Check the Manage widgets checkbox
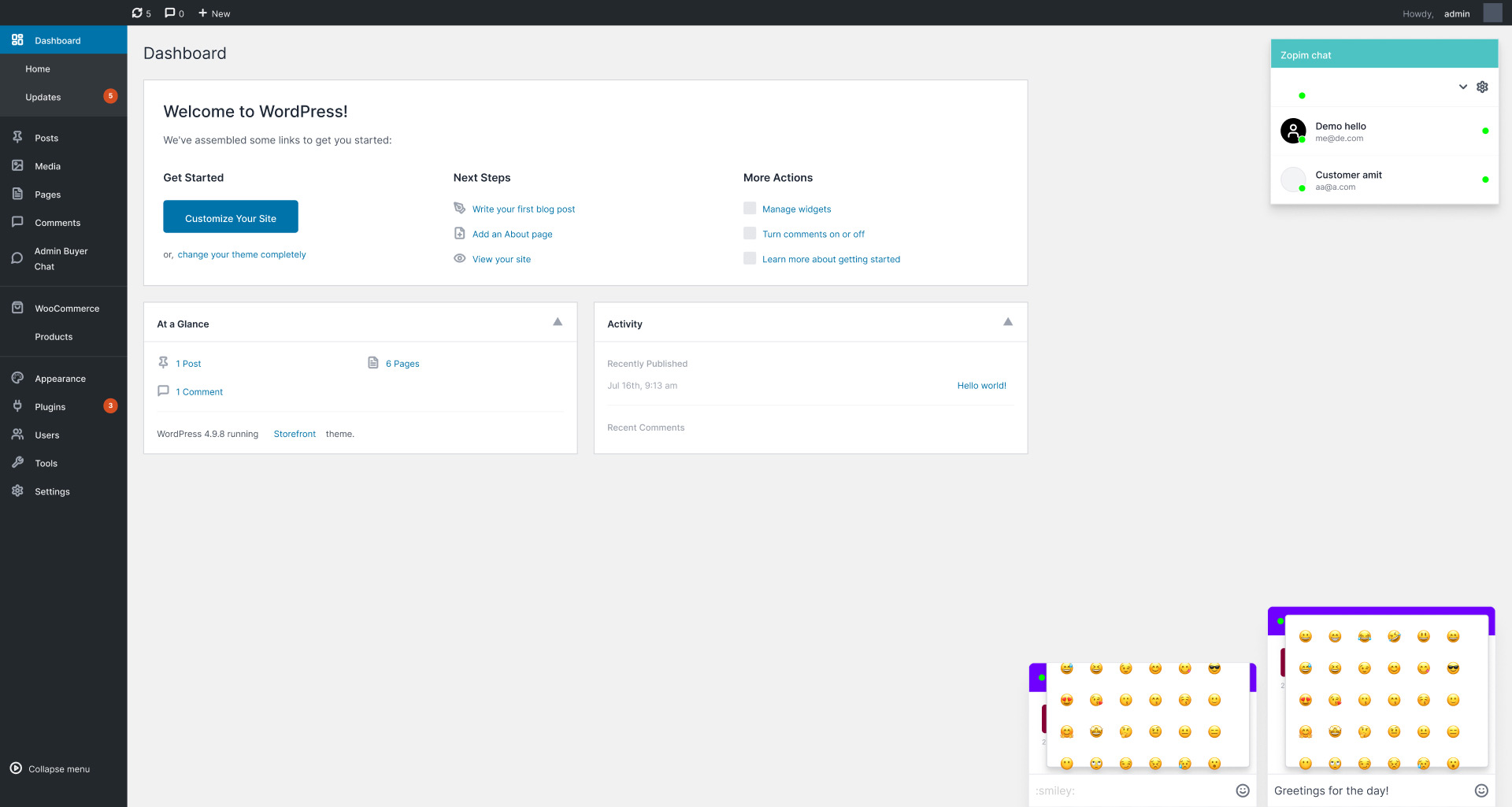The width and height of the screenshot is (1512, 807). pyautogui.click(x=749, y=208)
